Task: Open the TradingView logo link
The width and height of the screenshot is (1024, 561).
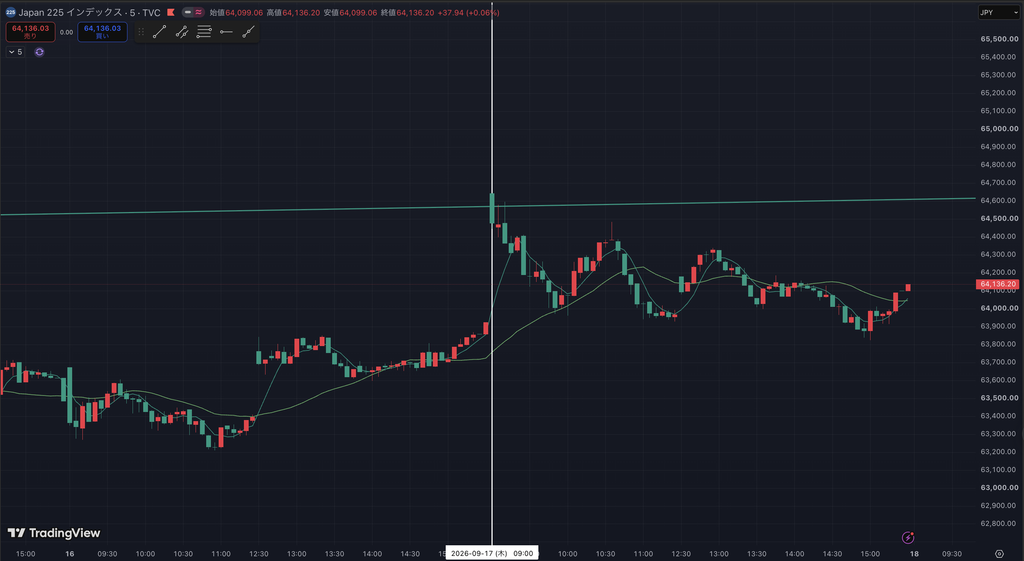Action: (x=54, y=533)
